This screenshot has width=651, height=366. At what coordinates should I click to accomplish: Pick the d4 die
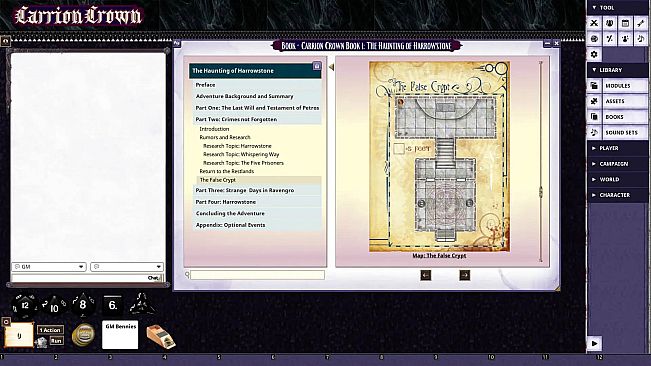[x=141, y=304]
